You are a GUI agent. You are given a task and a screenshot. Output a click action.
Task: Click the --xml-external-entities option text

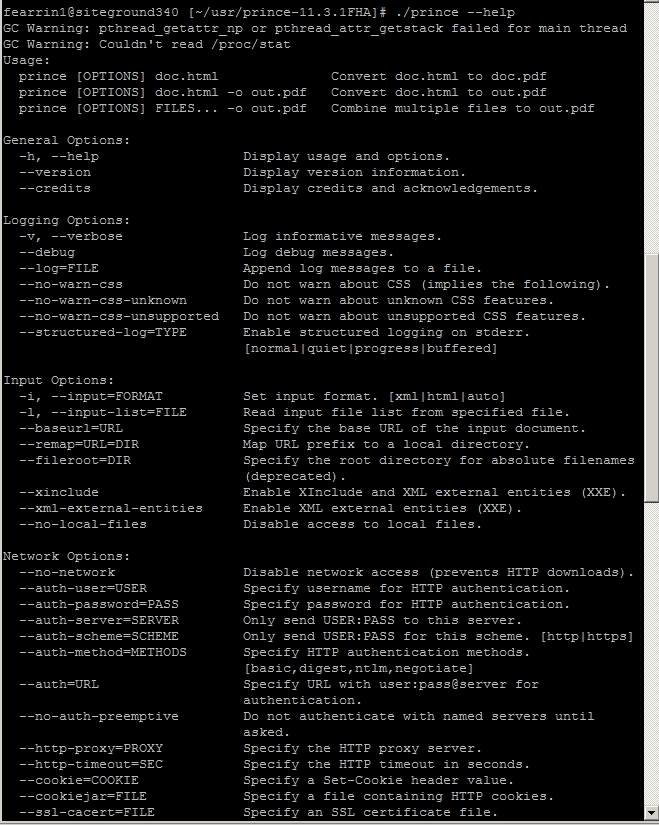click(x=111, y=508)
